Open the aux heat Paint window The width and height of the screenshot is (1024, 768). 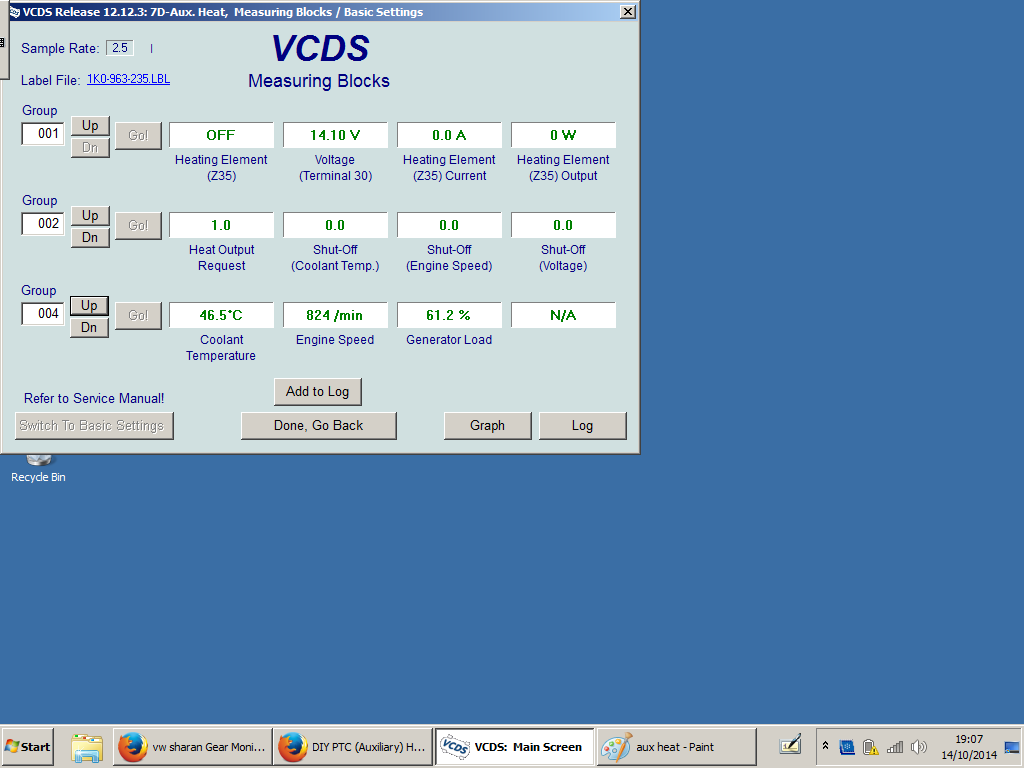pos(676,747)
